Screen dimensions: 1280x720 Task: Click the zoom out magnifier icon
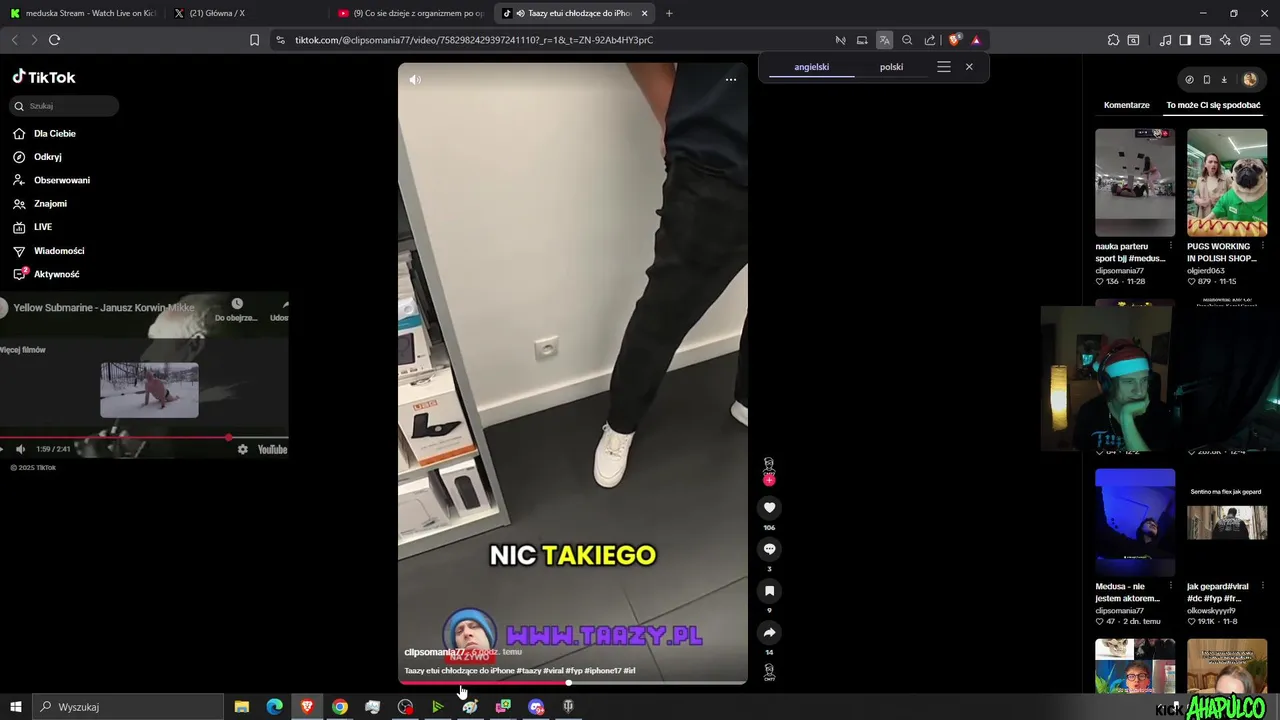point(907,40)
